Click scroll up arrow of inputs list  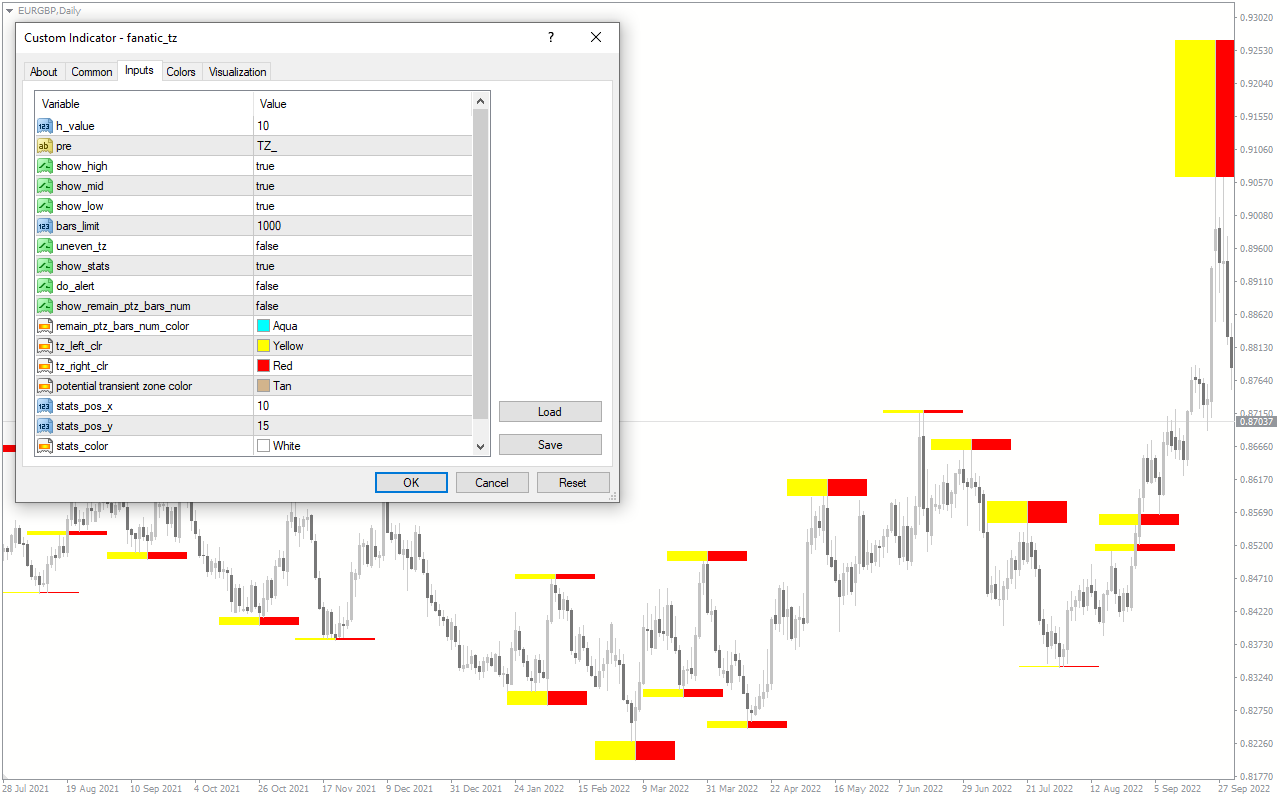click(481, 101)
